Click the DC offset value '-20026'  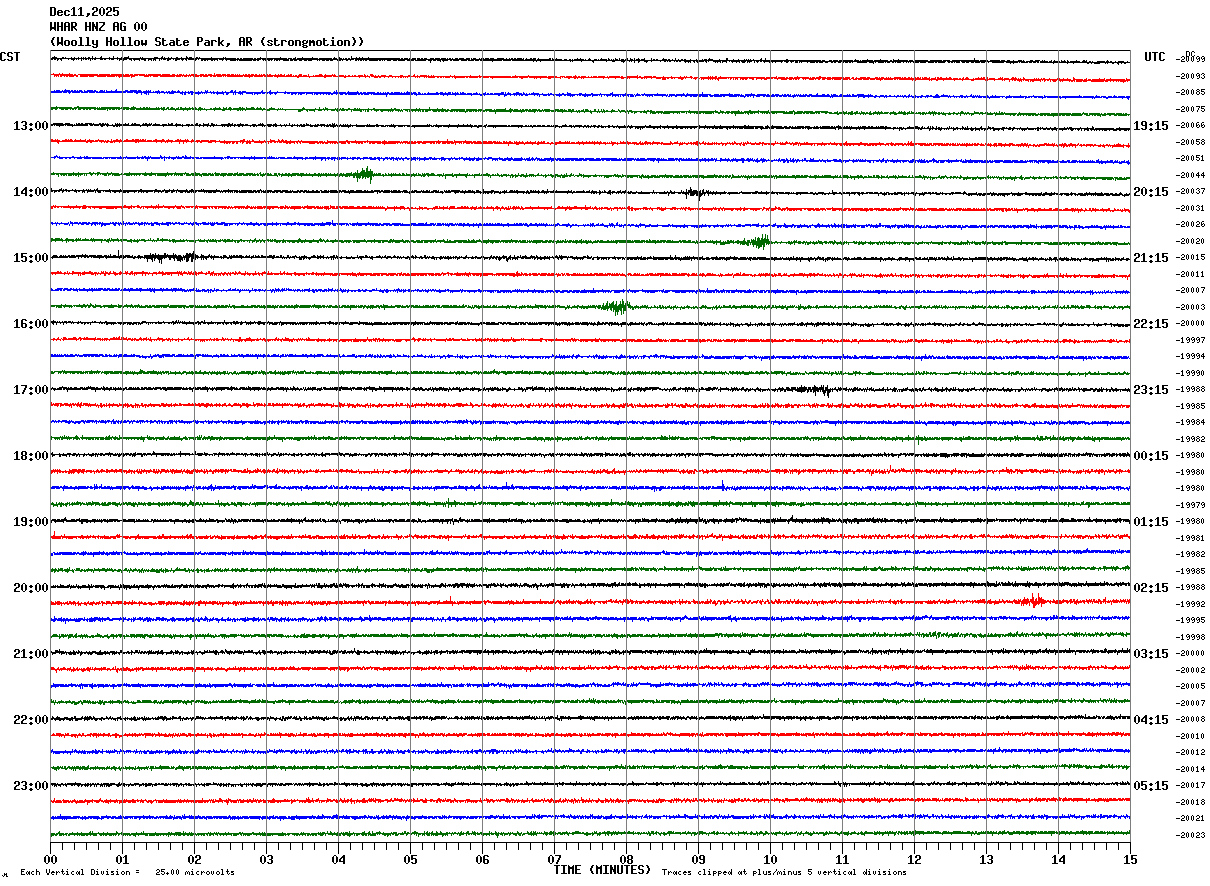click(1191, 224)
